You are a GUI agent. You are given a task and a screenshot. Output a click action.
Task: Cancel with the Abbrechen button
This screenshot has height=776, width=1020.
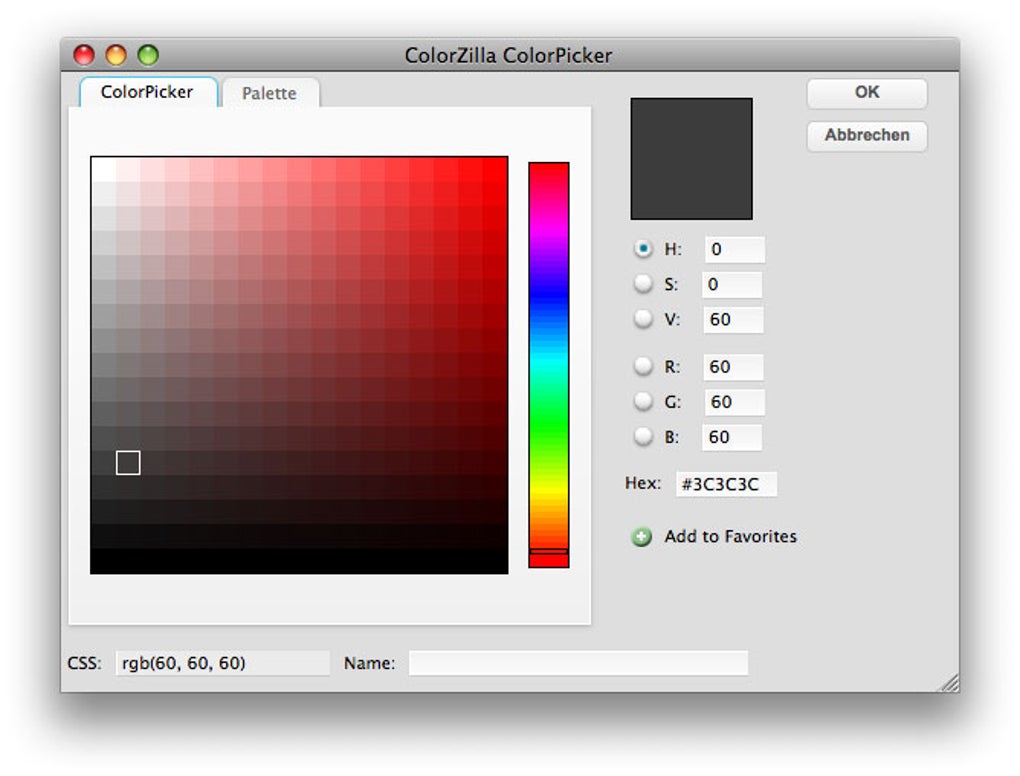pos(865,136)
